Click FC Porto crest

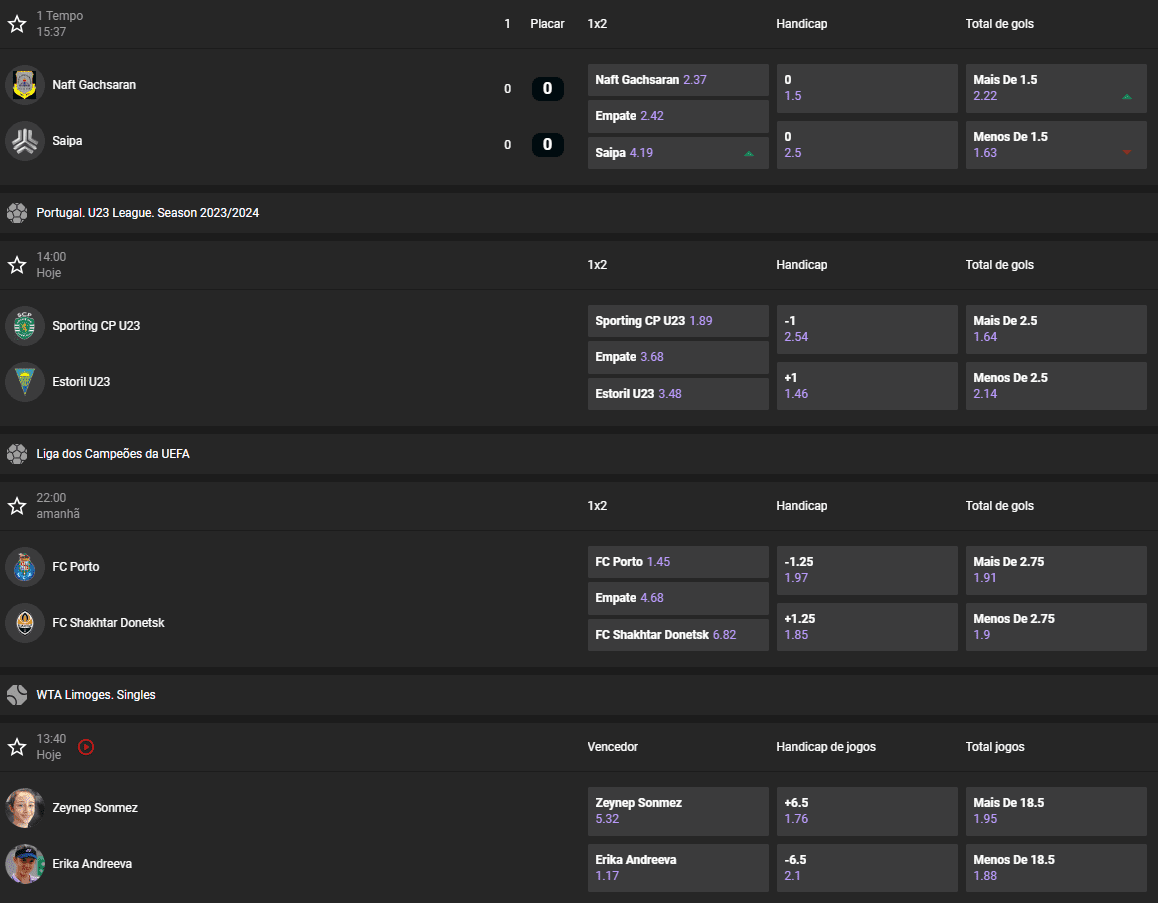coord(25,567)
